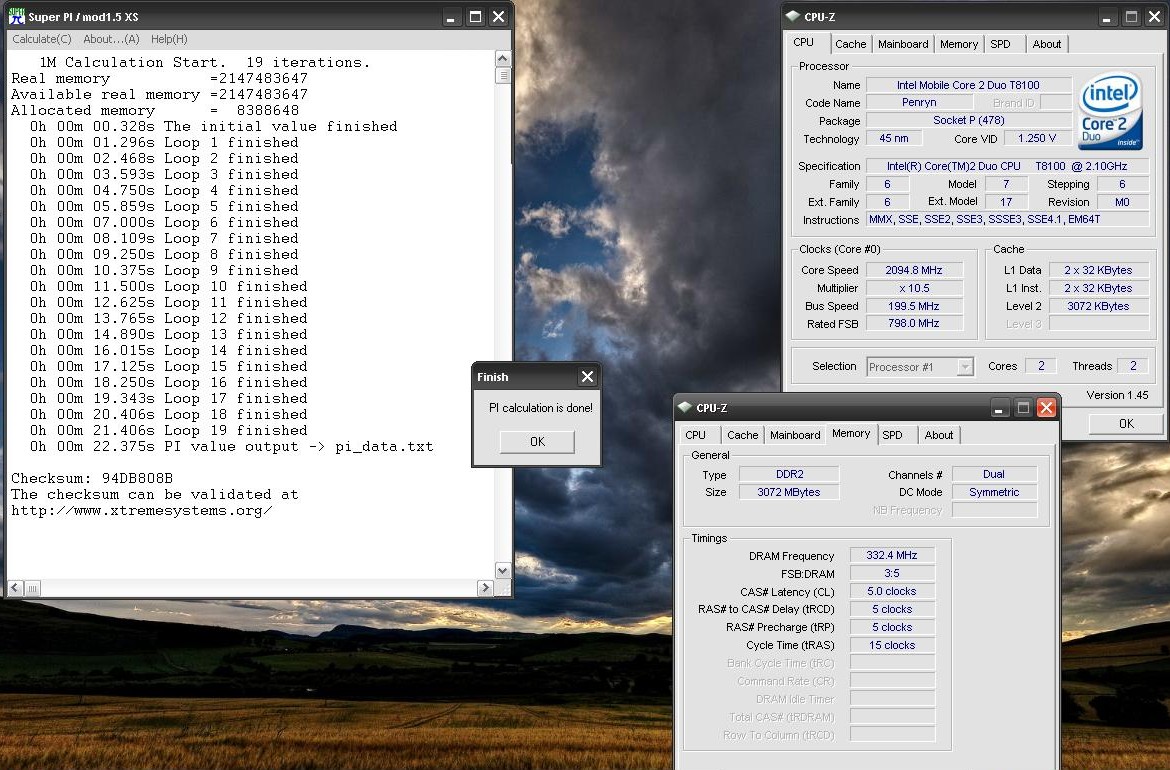Select the Memory tab in the front CPU-Z window

[x=851, y=433]
